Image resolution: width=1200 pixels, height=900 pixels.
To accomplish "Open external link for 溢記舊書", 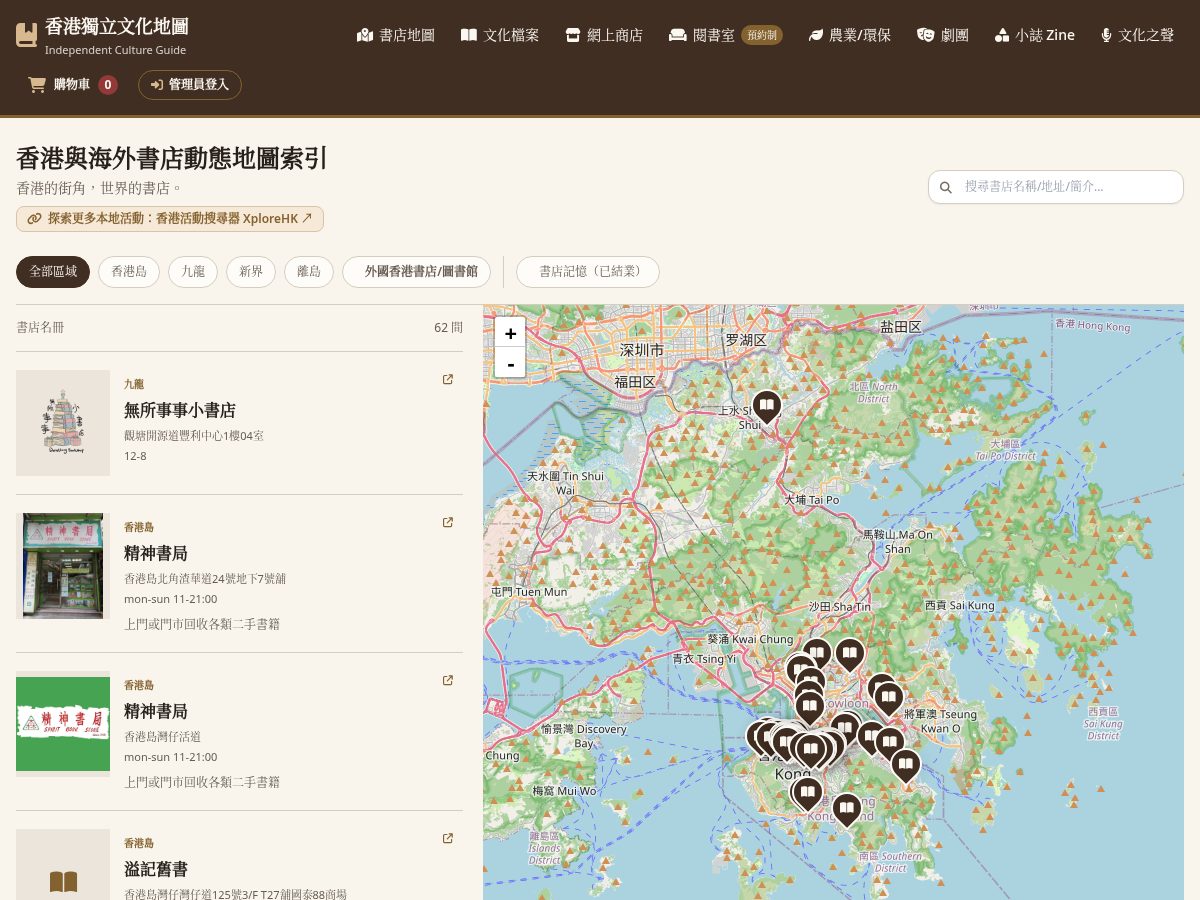I will (x=448, y=838).
